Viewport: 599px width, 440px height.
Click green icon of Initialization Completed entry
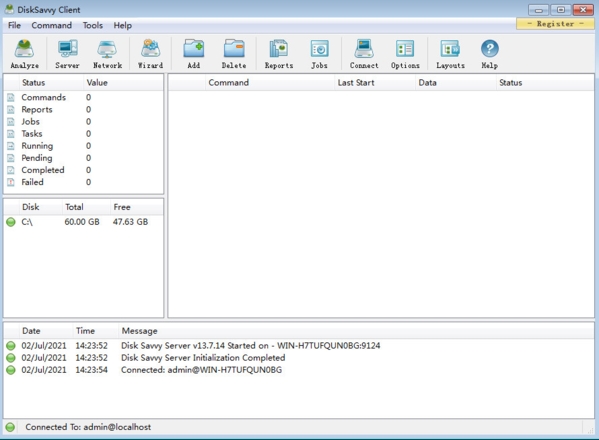coord(11,358)
